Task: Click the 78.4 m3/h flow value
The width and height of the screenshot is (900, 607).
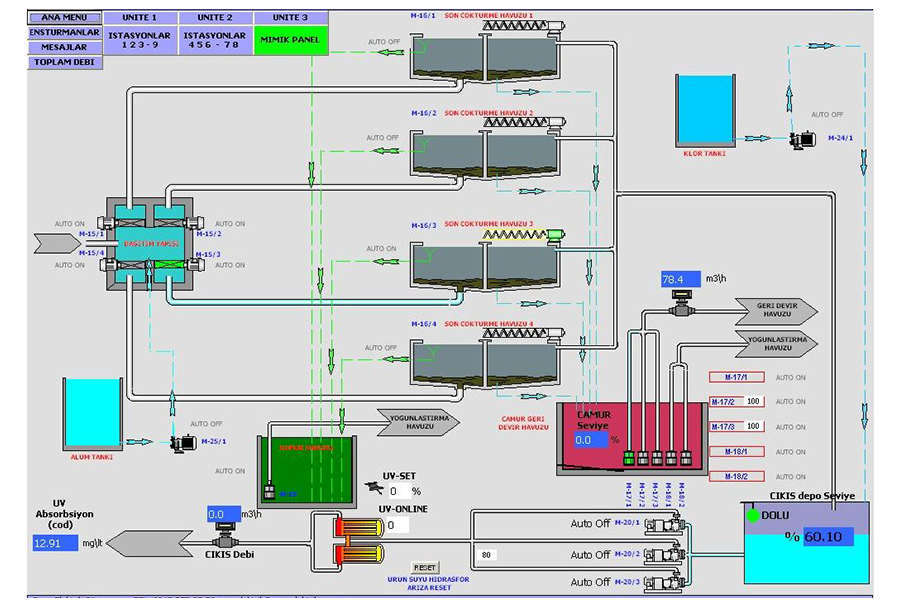Action: 681,279
